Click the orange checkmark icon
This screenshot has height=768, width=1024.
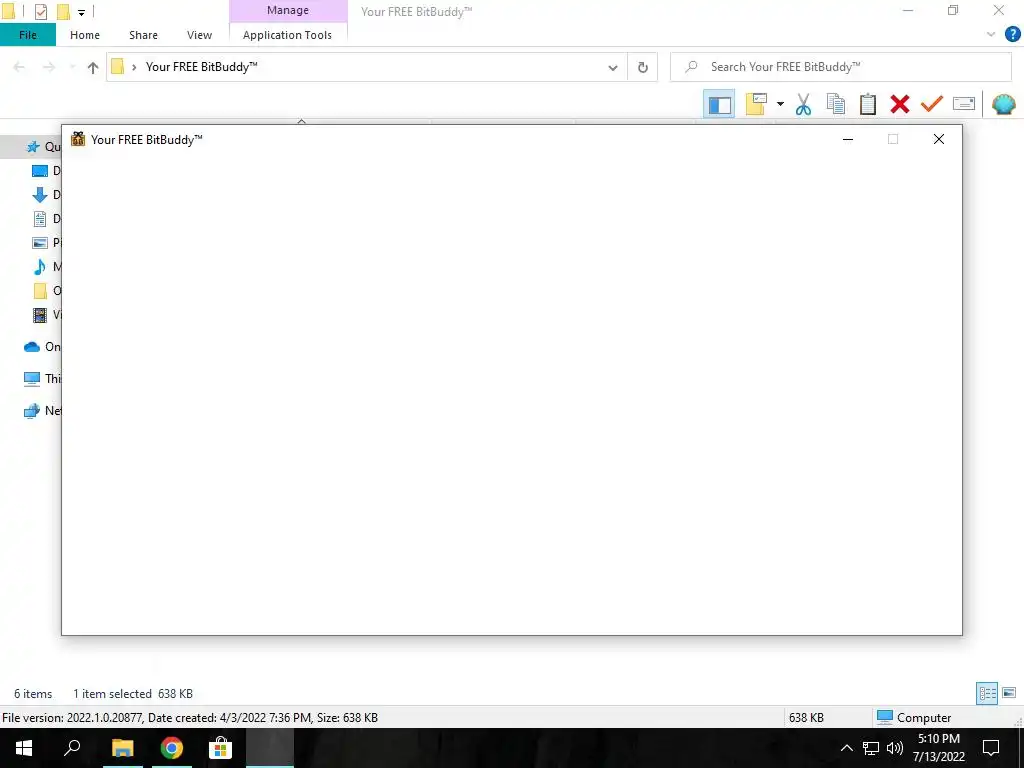point(931,104)
